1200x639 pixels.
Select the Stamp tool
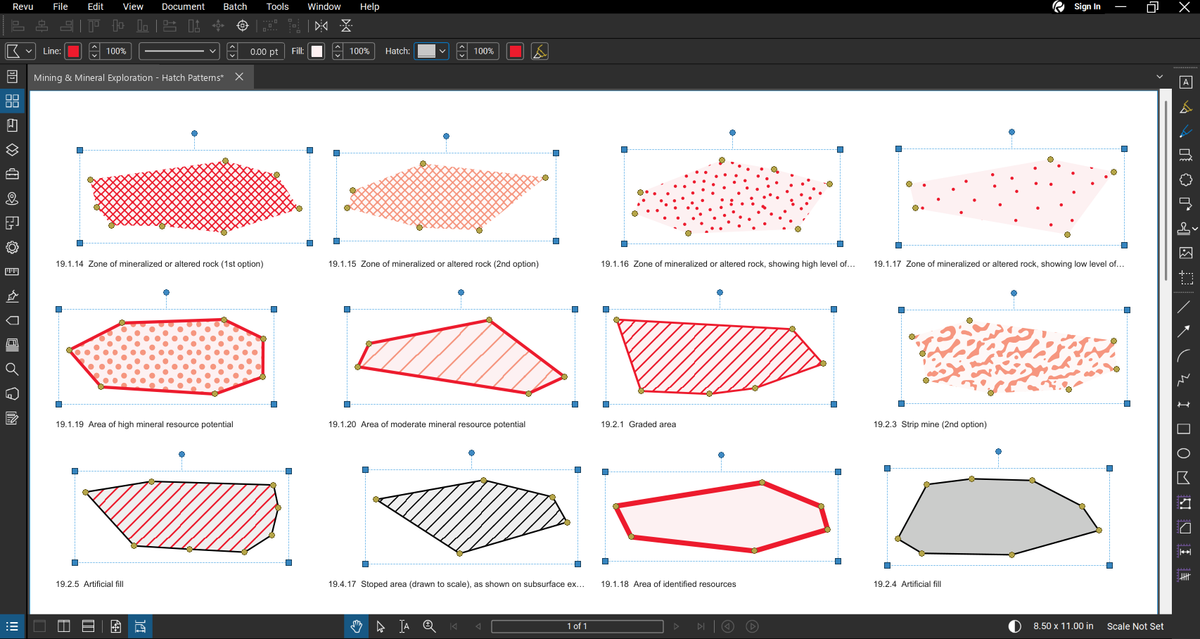tap(1183, 228)
